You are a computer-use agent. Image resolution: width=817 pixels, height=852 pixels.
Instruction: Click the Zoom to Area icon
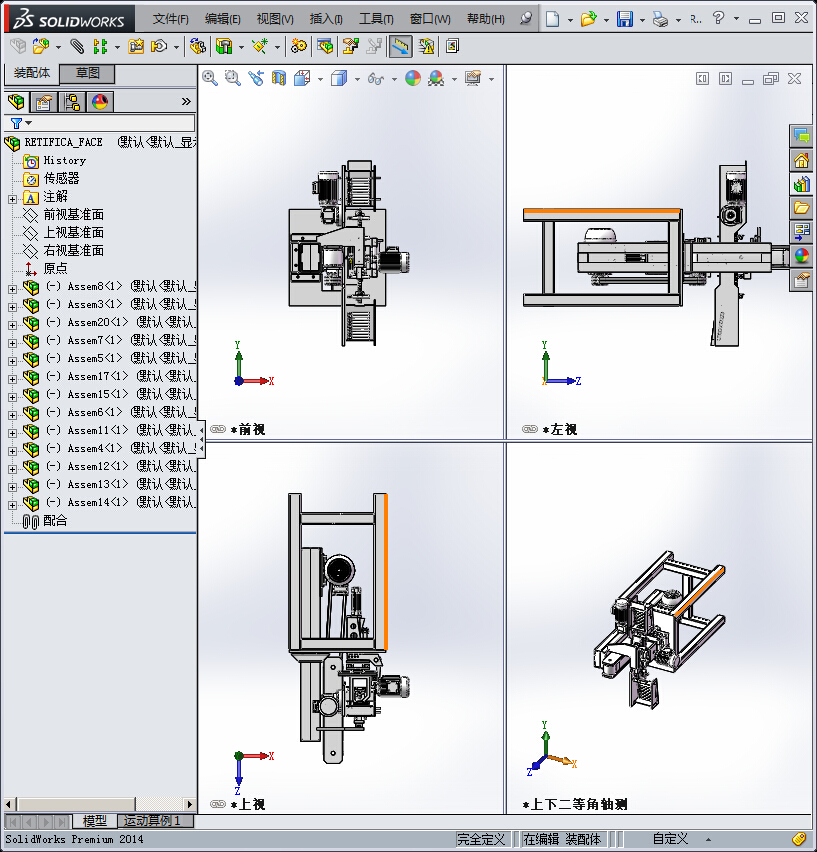click(233, 78)
